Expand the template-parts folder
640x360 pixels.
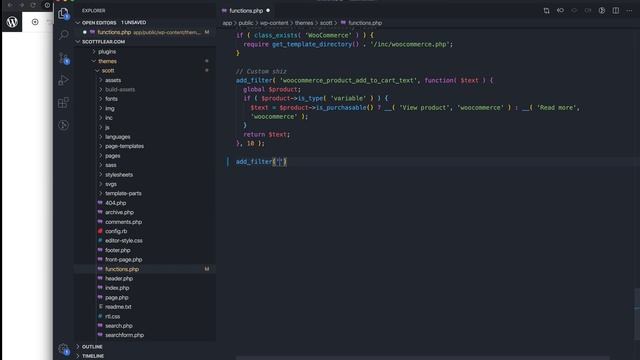[x=123, y=193]
